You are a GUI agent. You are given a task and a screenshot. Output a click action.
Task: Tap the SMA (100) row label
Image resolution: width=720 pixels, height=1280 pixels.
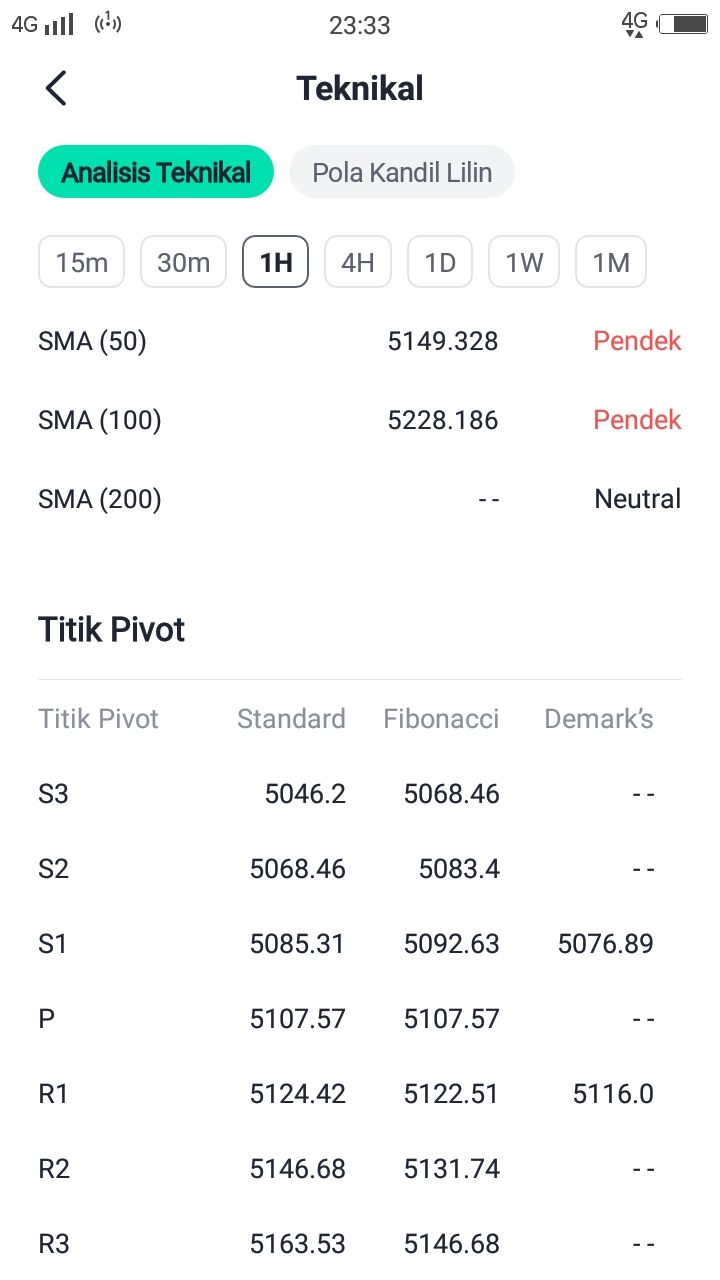coord(100,420)
